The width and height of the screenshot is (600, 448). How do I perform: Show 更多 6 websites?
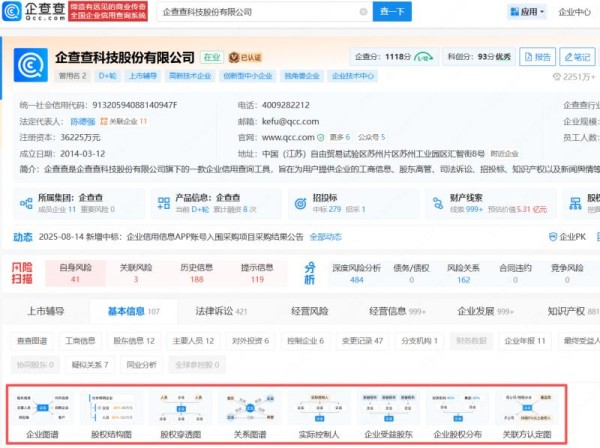click(340, 137)
